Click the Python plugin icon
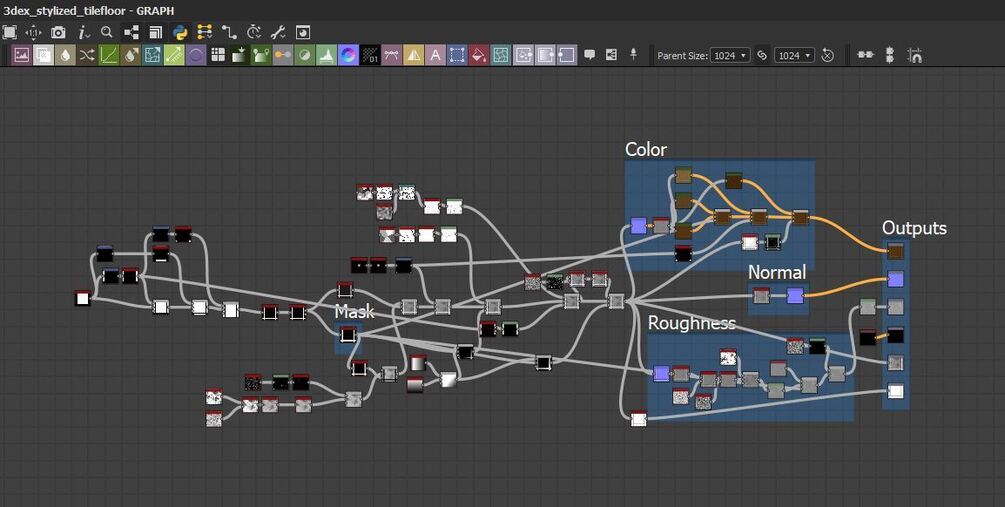The width and height of the screenshot is (1005, 507). click(180, 32)
